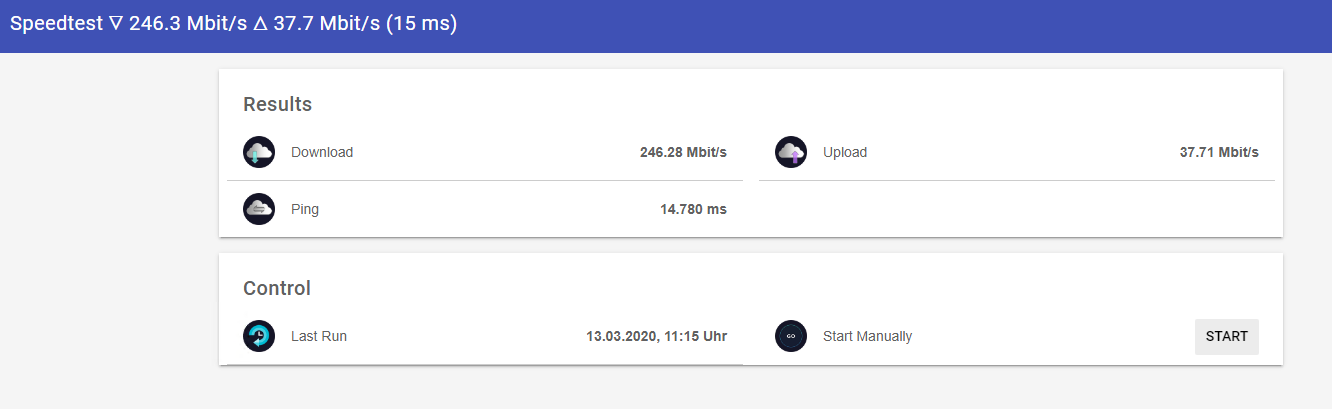Viewport: 1332px width, 409px height.
Task: Select the Download row label
Action: pos(322,153)
